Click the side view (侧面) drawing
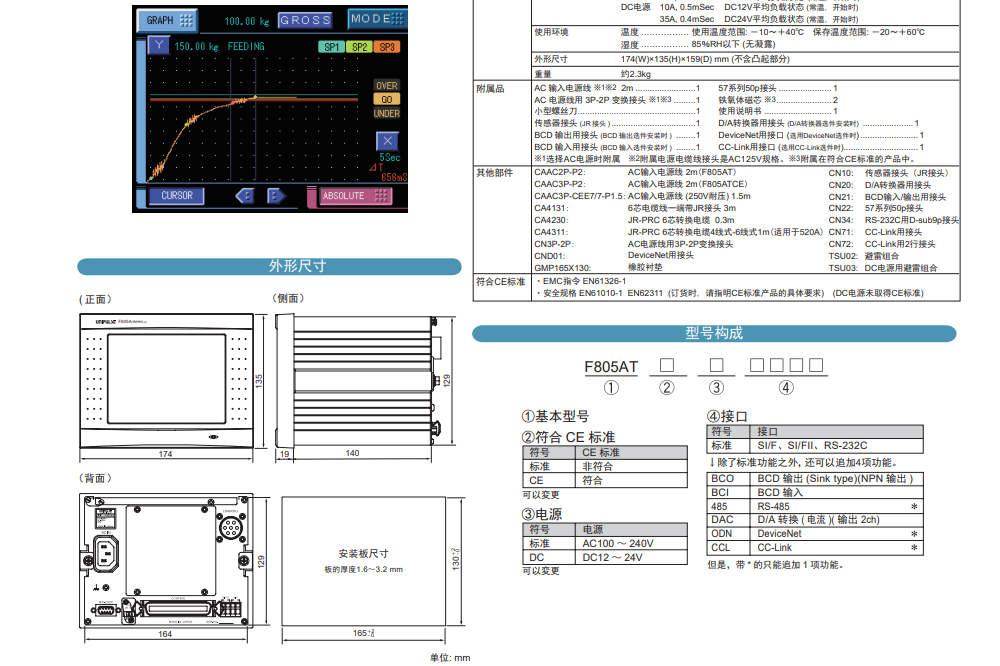 [x=359, y=381]
